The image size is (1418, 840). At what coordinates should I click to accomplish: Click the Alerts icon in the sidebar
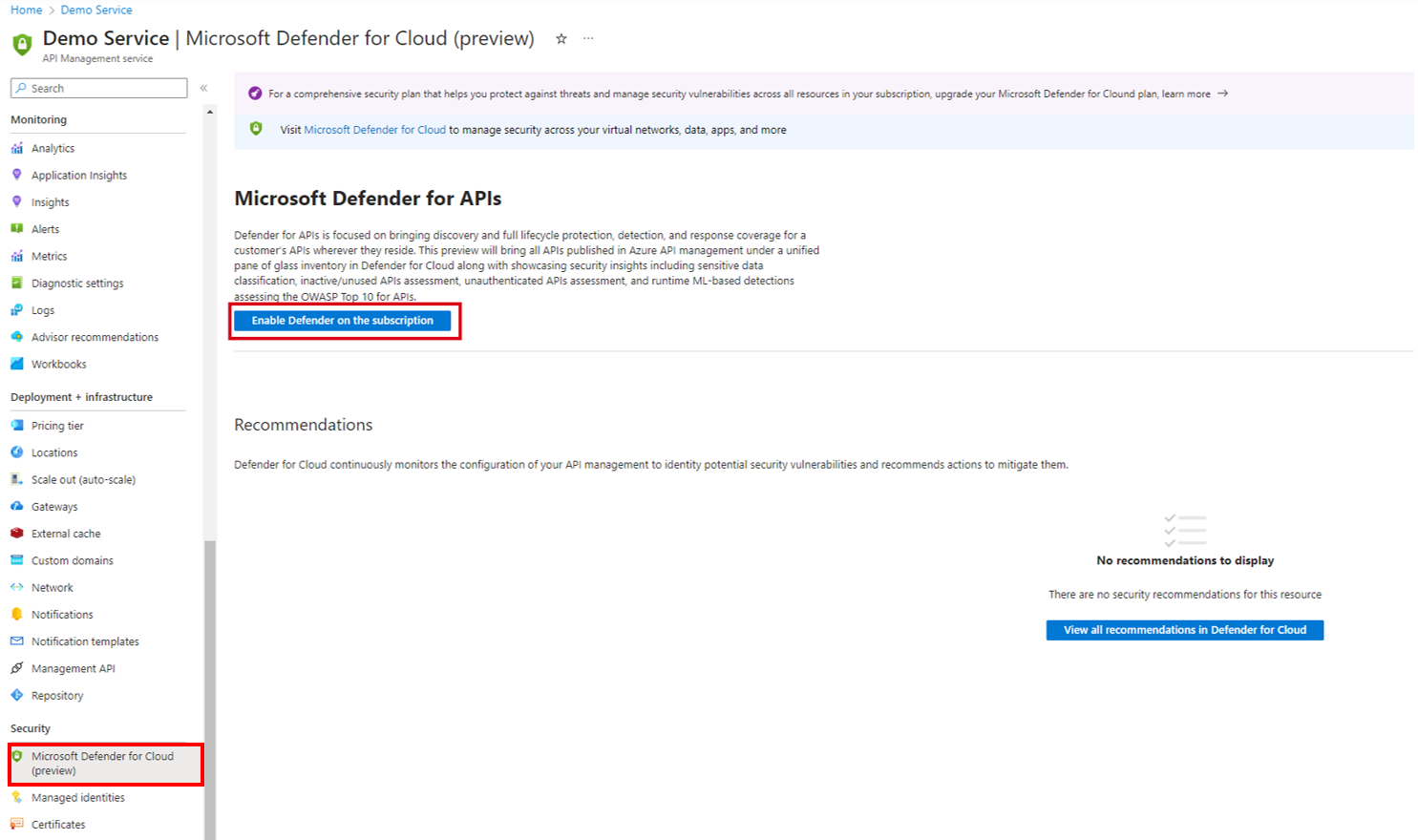pyautogui.click(x=17, y=229)
